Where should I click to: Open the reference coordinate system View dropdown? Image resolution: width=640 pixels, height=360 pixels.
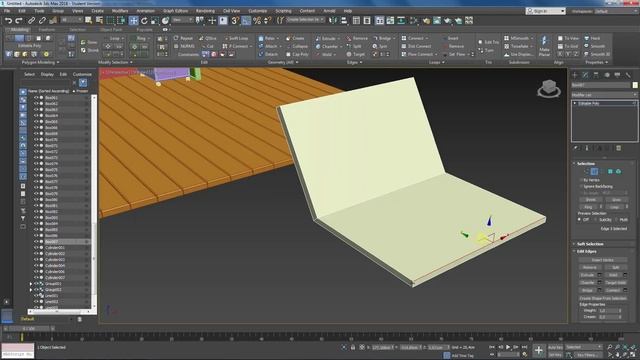click(182, 20)
